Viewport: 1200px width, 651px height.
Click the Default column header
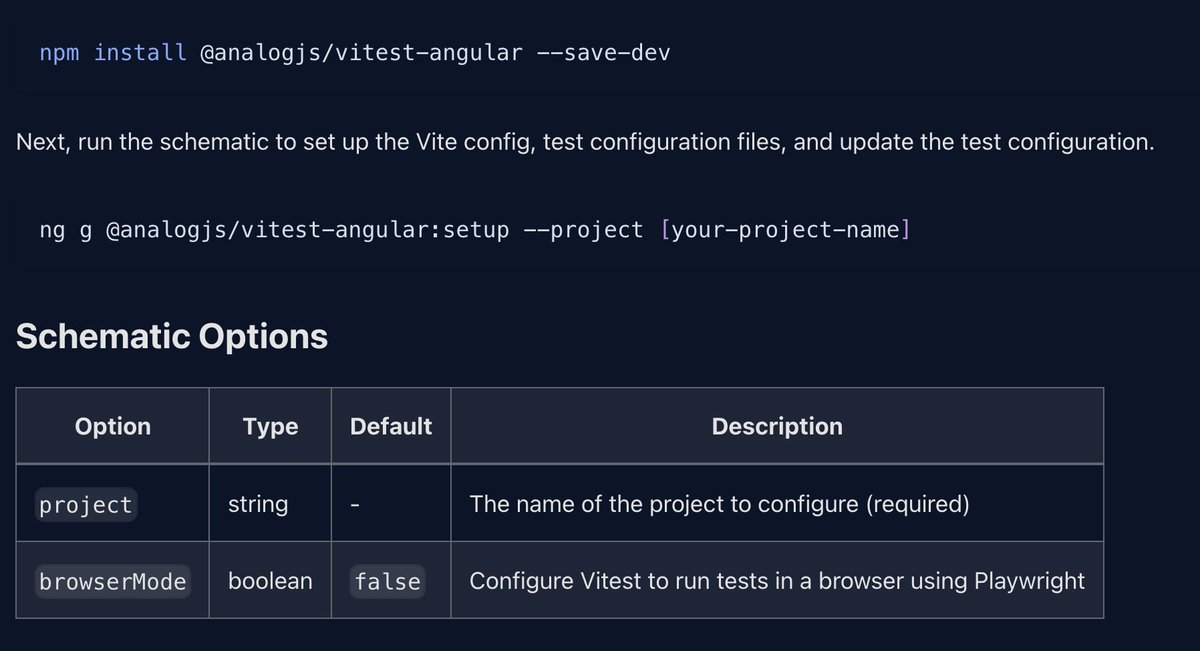click(391, 426)
